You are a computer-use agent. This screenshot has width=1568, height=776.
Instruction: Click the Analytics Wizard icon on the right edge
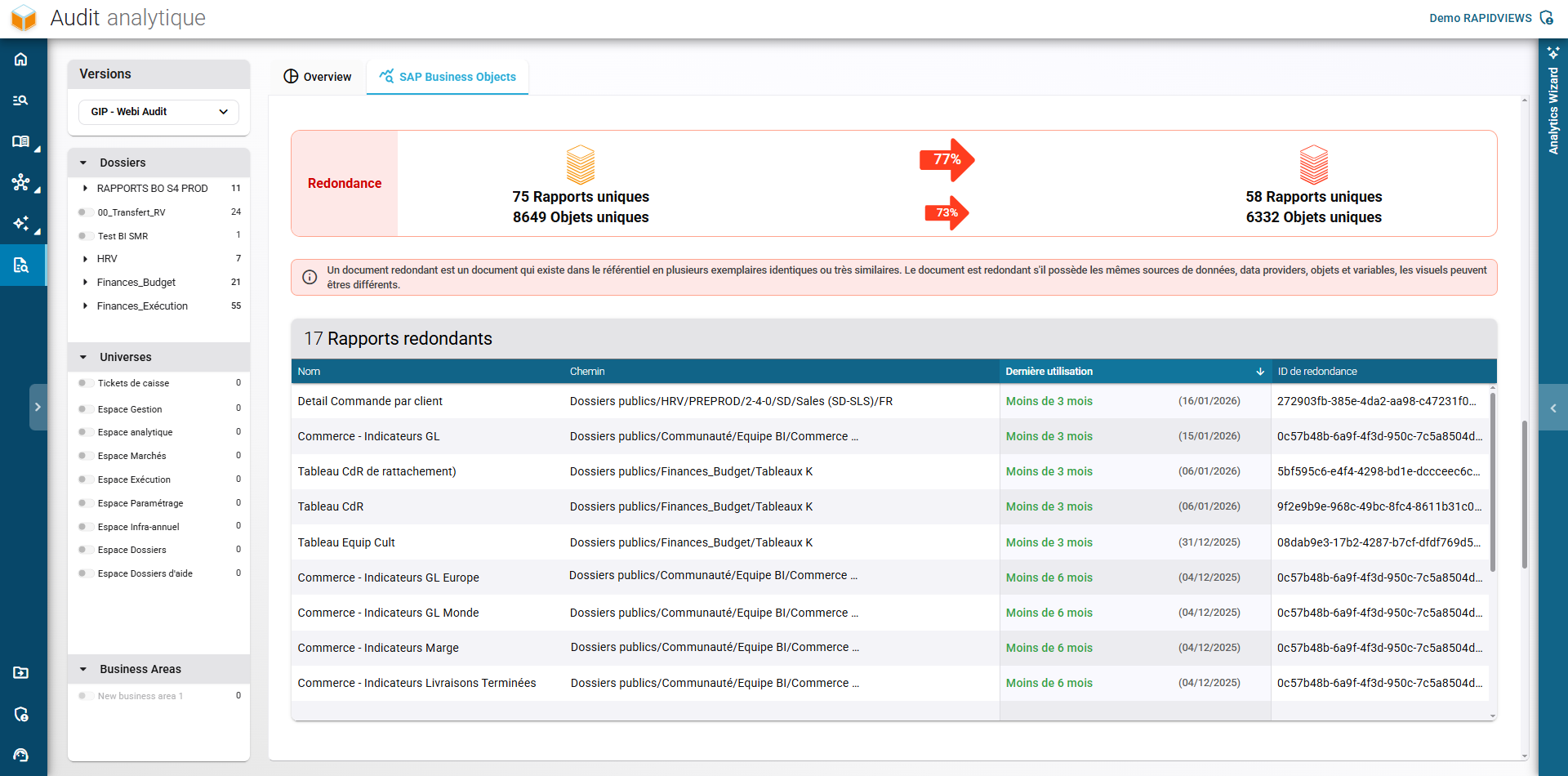[1553, 51]
